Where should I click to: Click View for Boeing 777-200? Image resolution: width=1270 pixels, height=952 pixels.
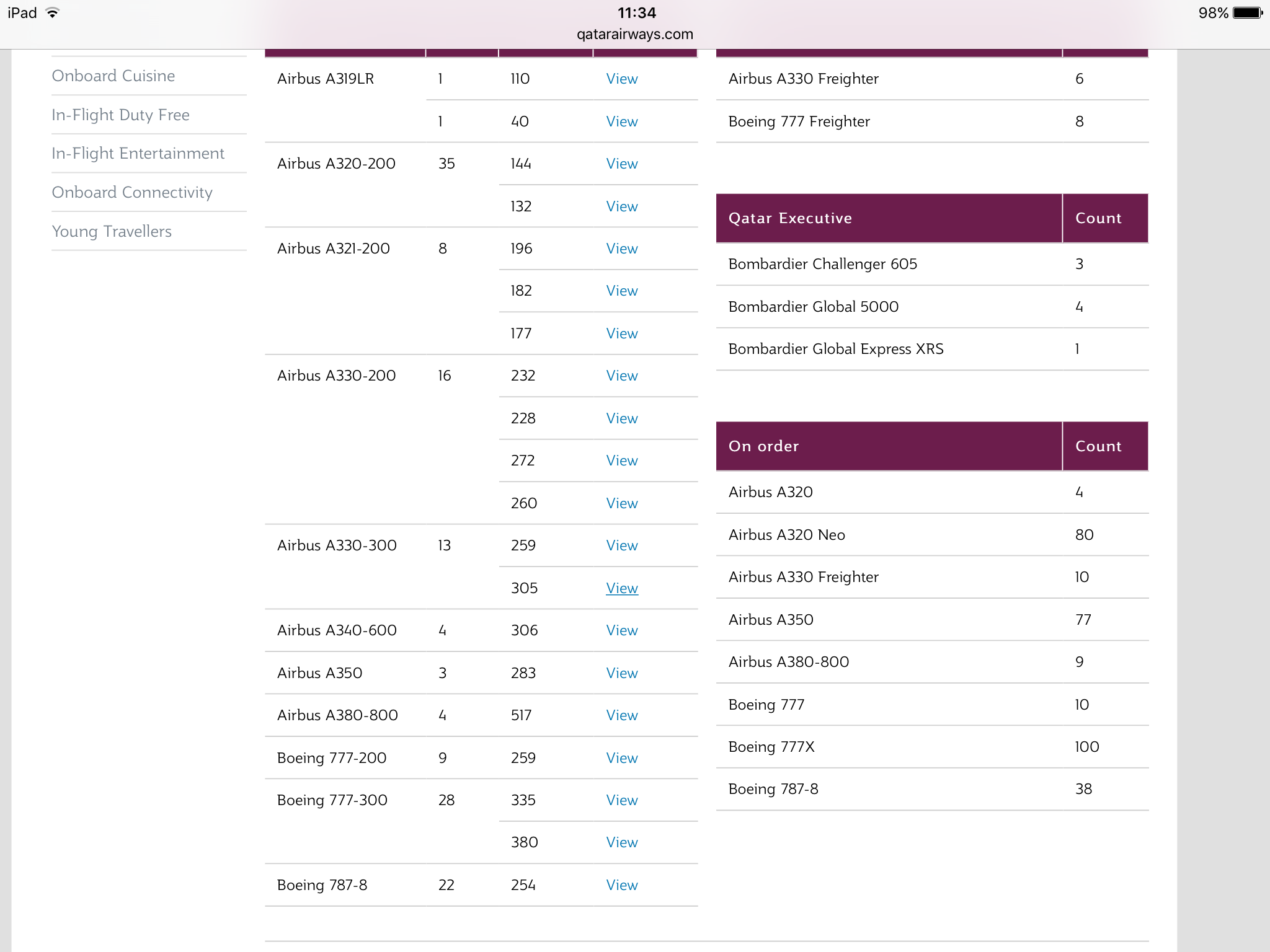coord(621,758)
